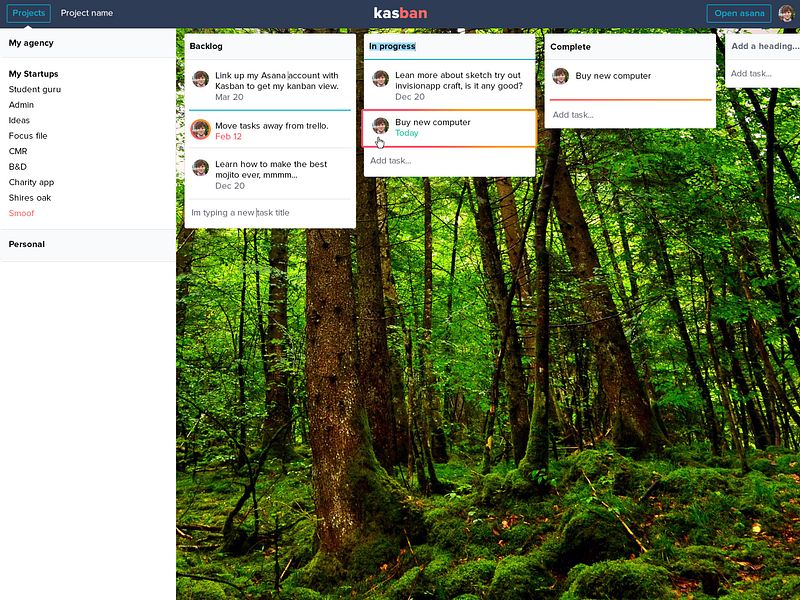Click the Project name label

pos(87,13)
